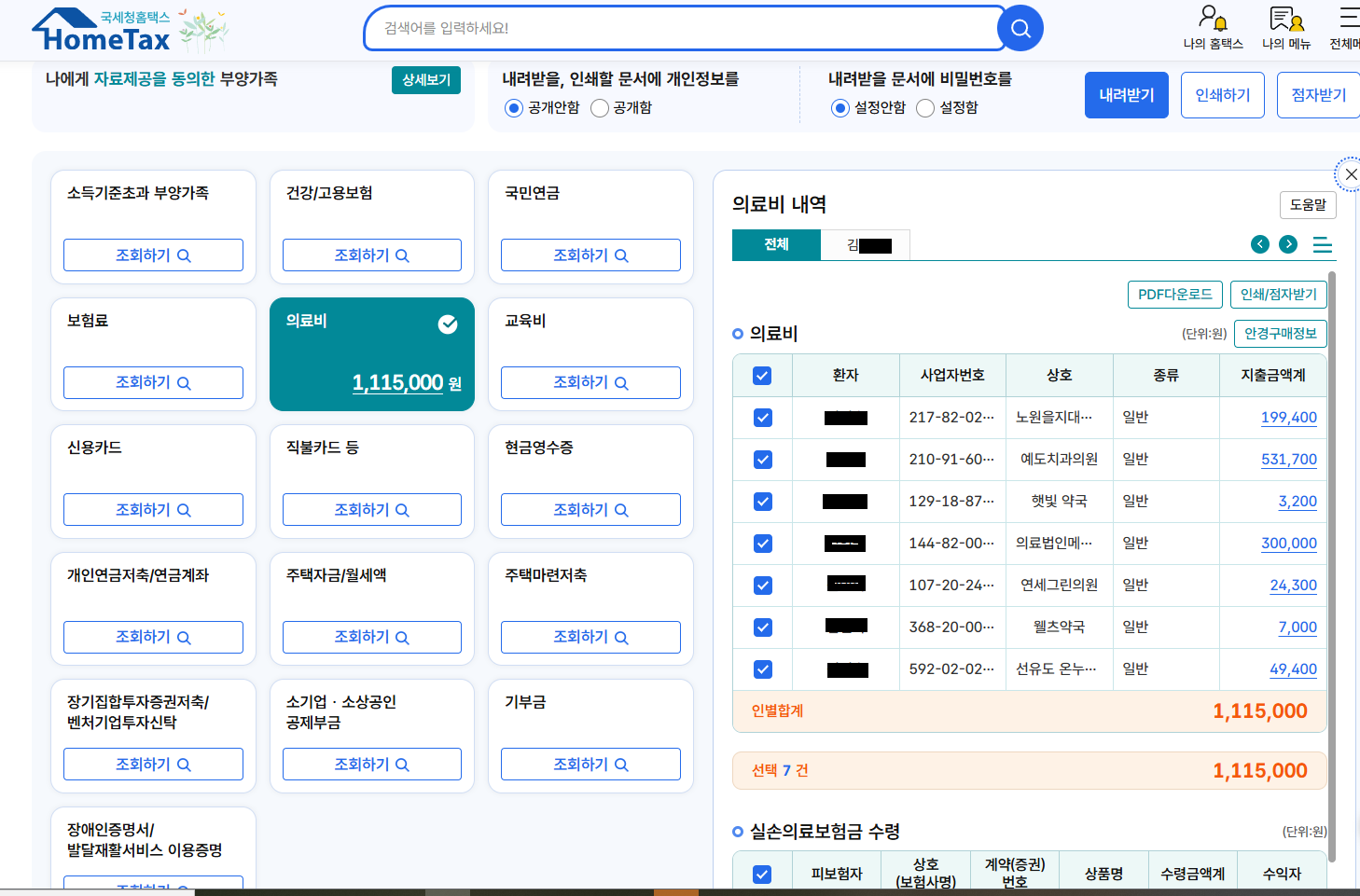Open the tab list menu icon

pos(1323,244)
